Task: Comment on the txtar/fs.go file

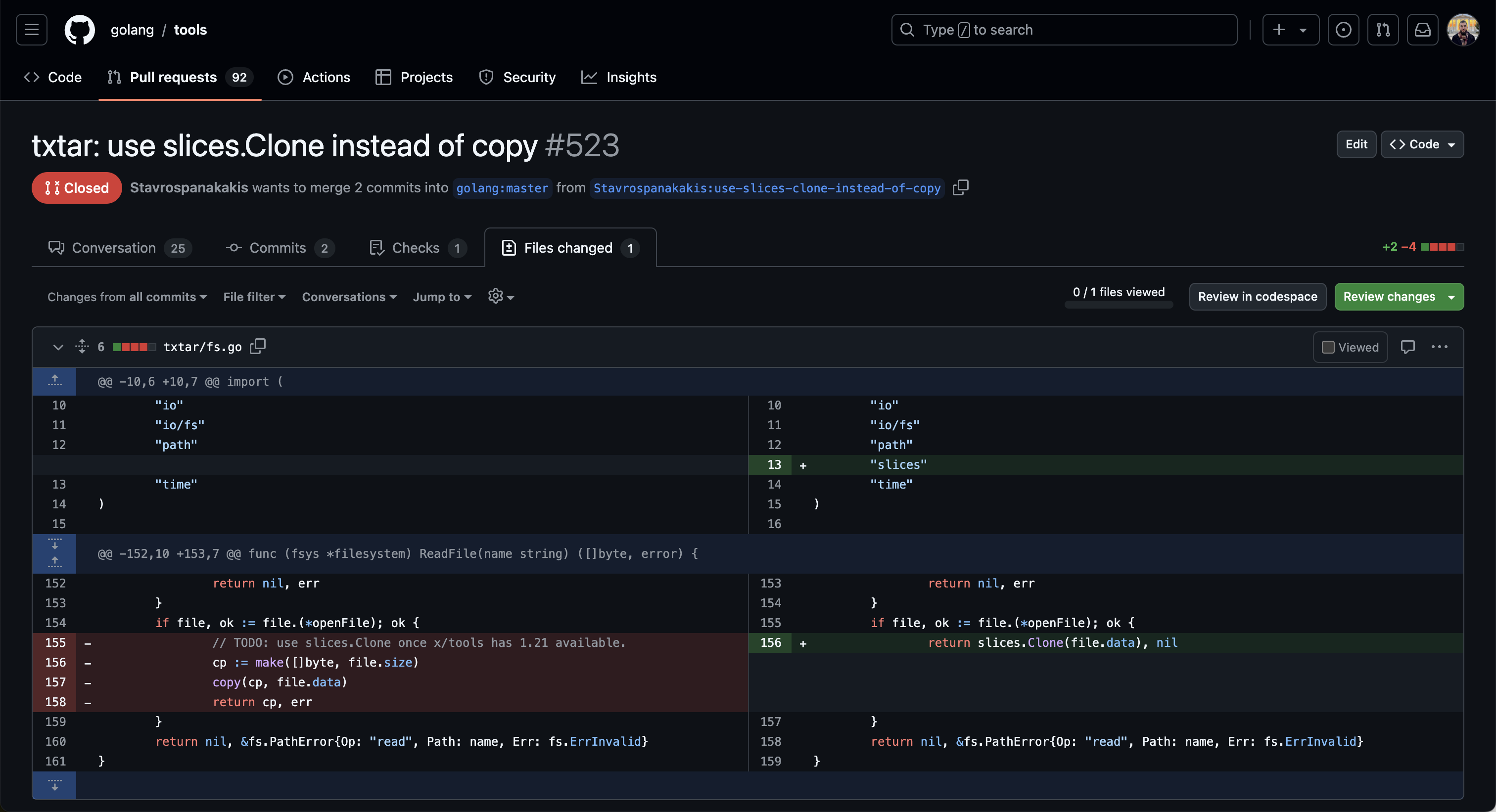Action: click(1407, 347)
